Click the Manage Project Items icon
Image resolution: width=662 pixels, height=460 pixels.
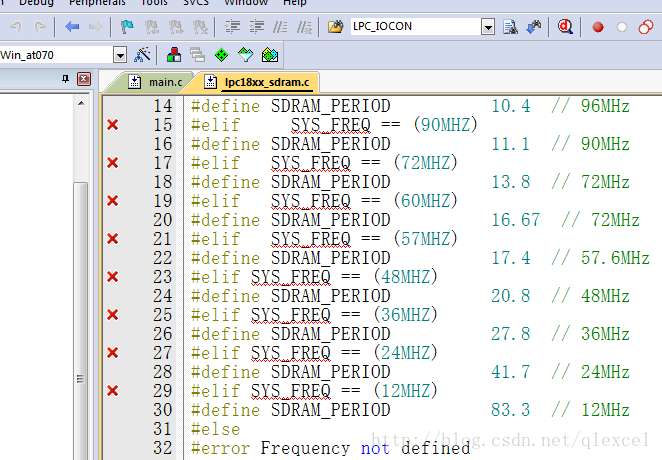(174, 54)
